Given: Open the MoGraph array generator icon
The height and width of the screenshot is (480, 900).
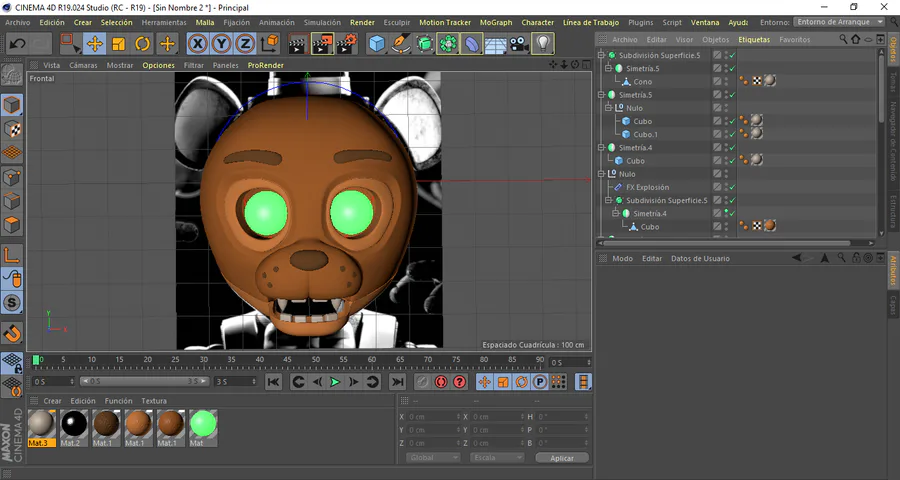Looking at the screenshot, I should (x=448, y=44).
